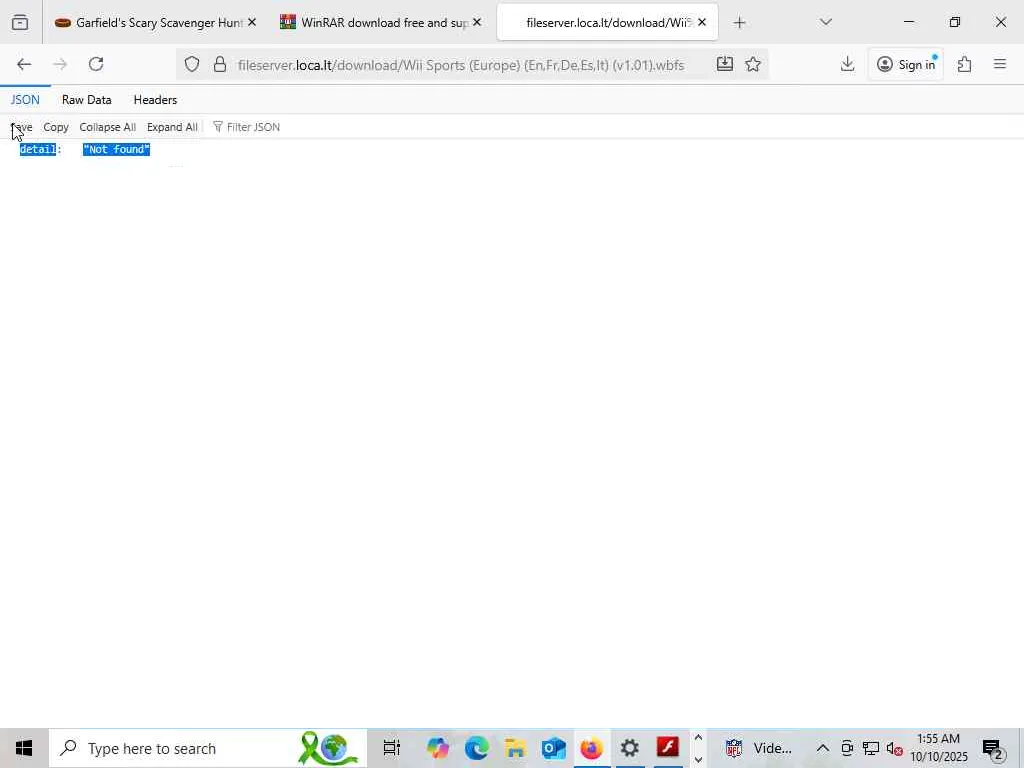Open the NFL Video news widget
The height and width of the screenshot is (768, 1024).
(759, 748)
